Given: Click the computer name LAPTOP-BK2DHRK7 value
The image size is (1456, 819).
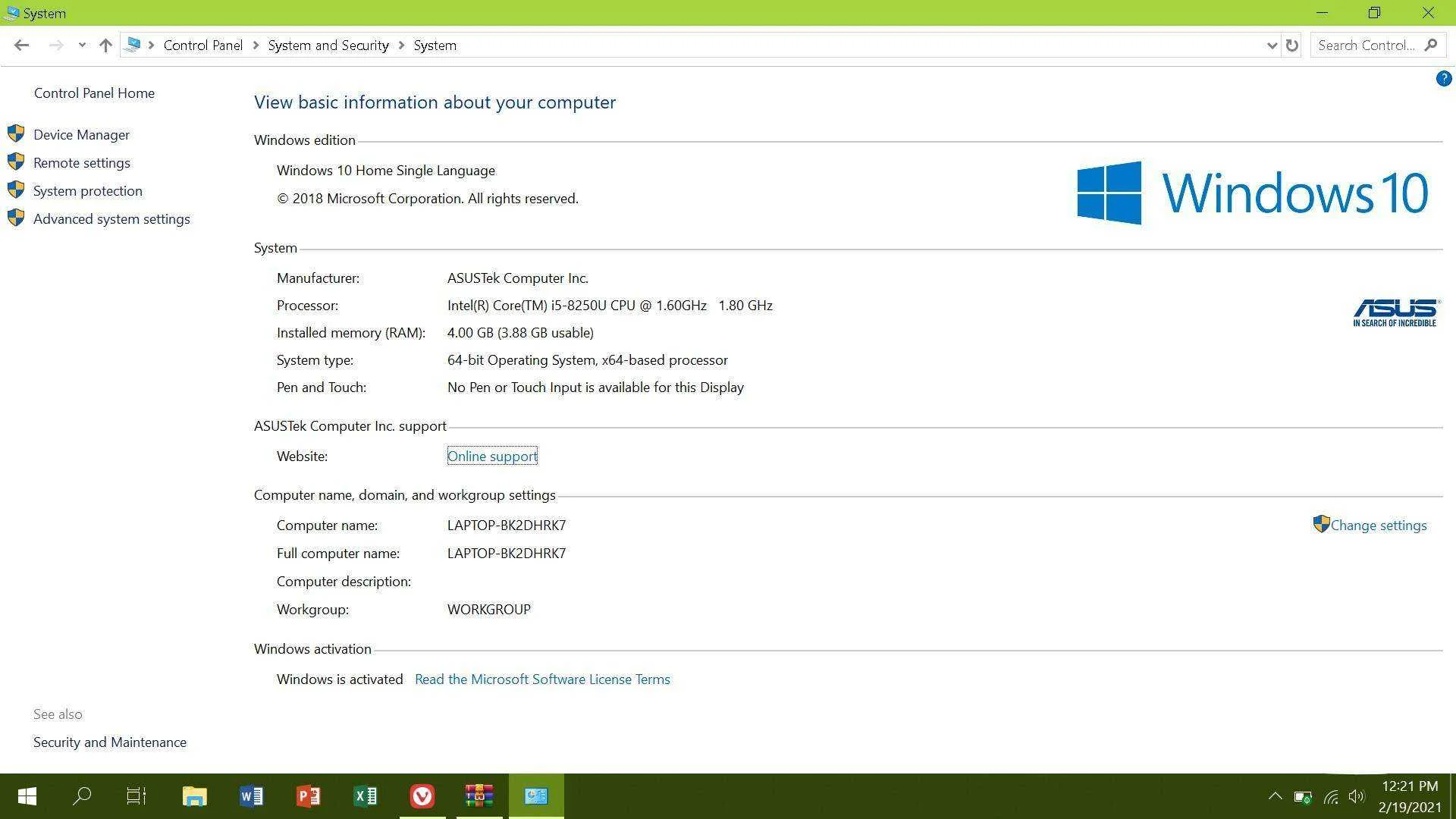Looking at the screenshot, I should pyautogui.click(x=507, y=526).
